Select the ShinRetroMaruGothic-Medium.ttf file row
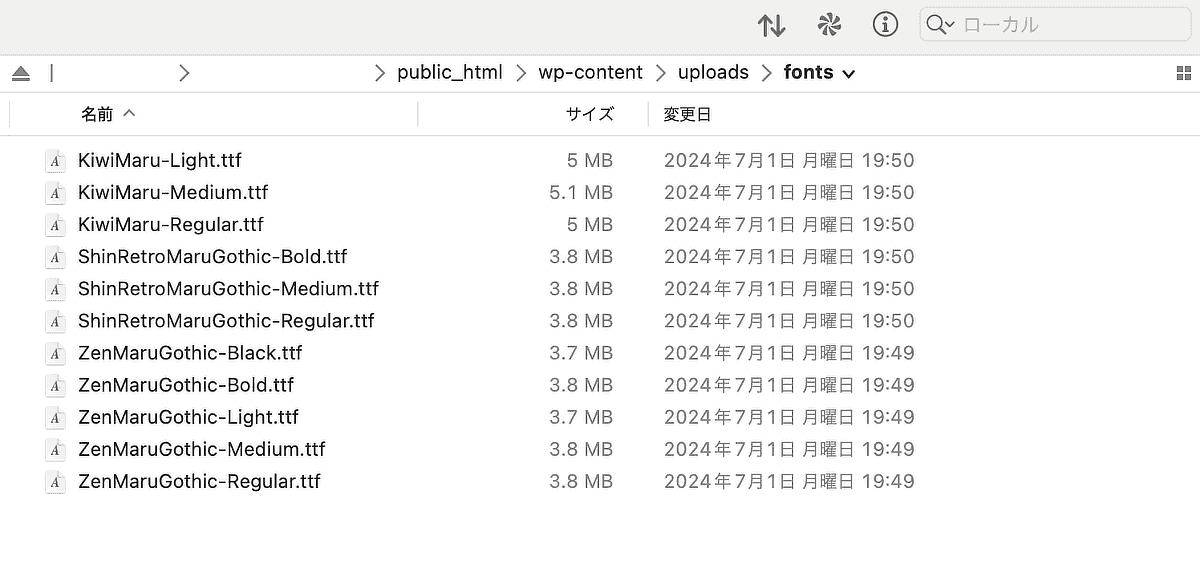 click(600, 289)
